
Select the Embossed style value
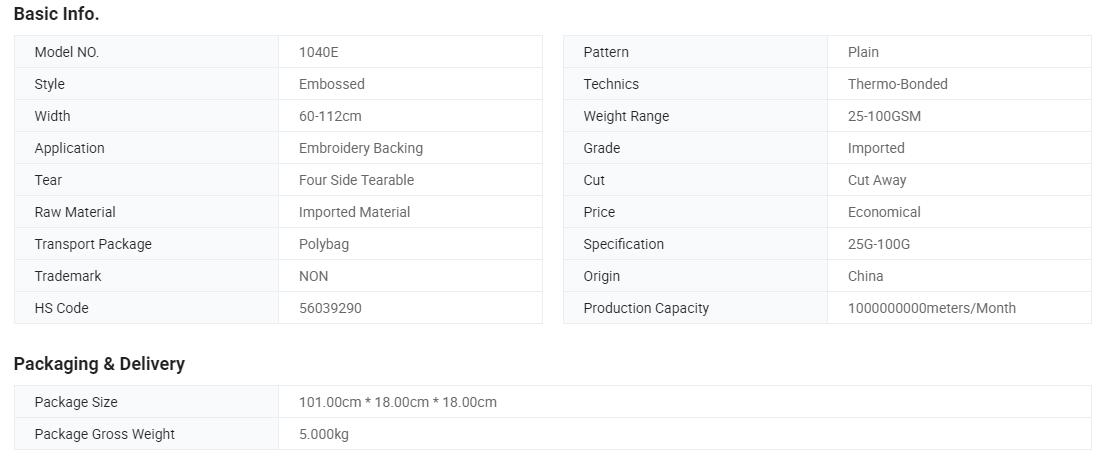pyautogui.click(x=332, y=84)
